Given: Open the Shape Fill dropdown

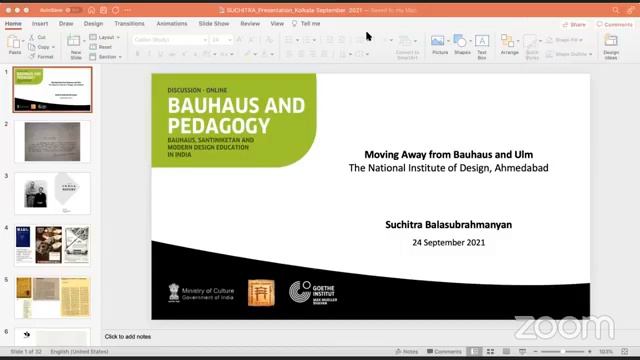Looking at the screenshot, I should pyautogui.click(x=564, y=40).
